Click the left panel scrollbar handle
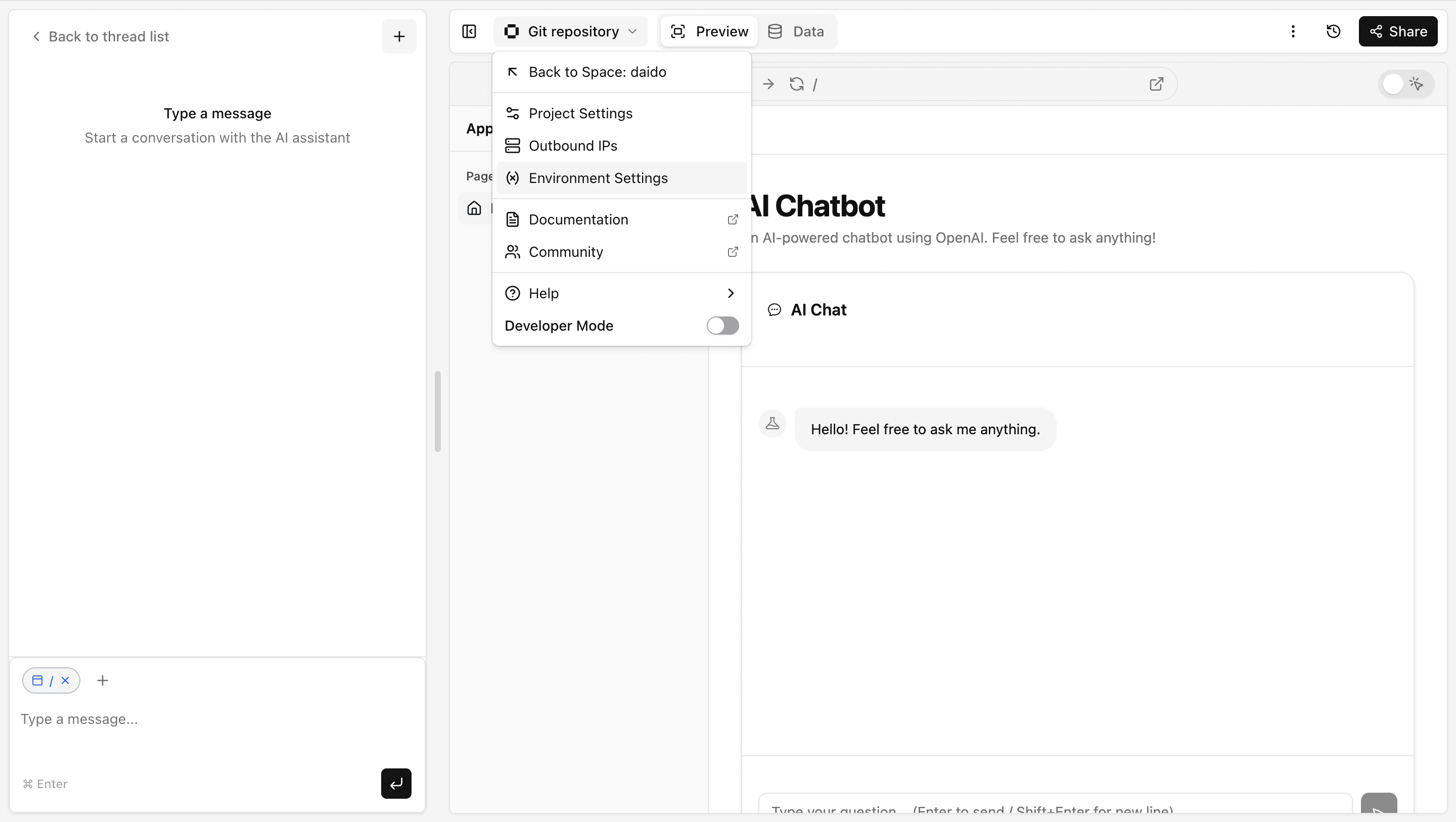1456x822 pixels. point(437,412)
